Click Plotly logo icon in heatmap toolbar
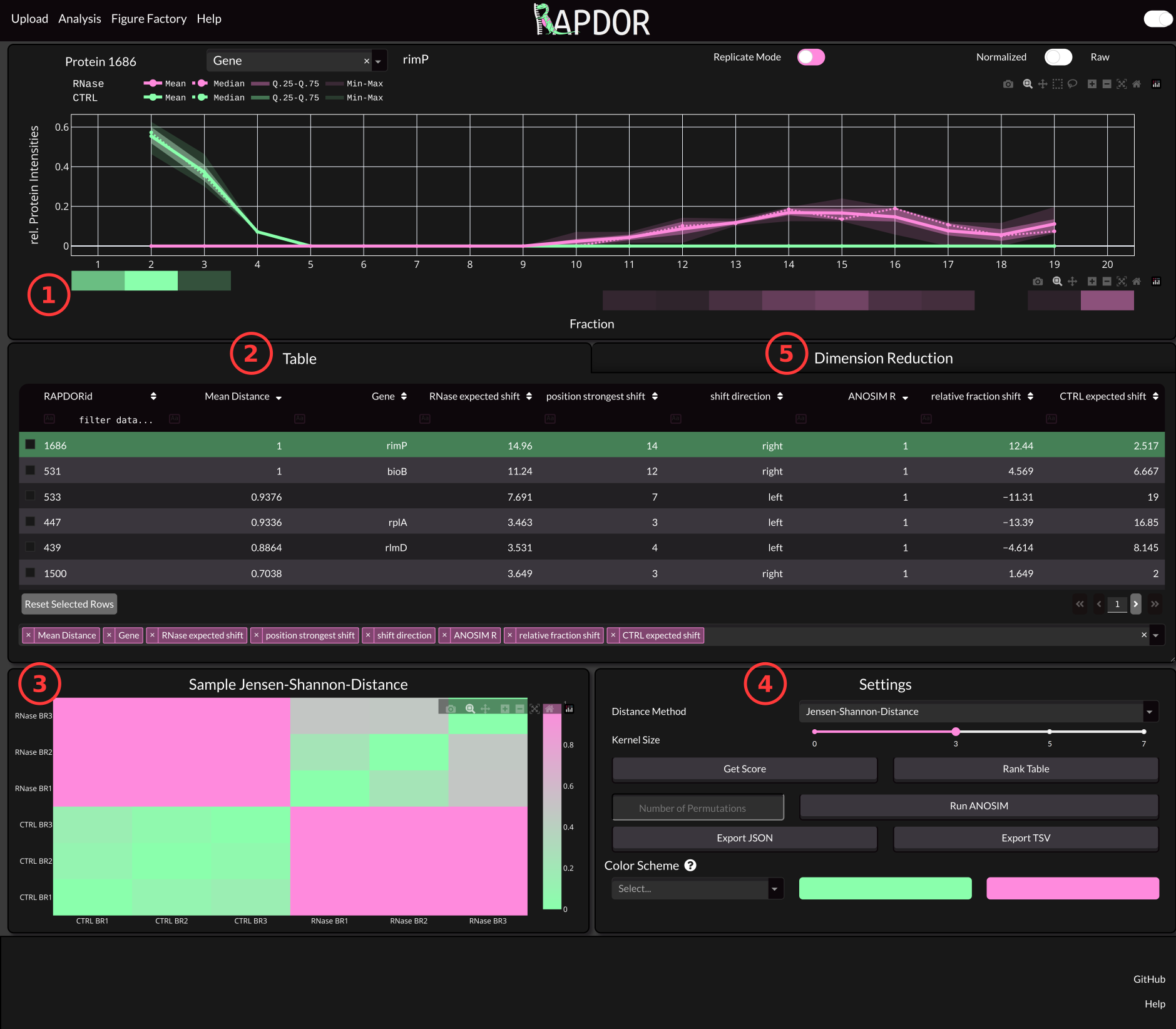Viewport: 1176px width, 1029px height. coord(569,709)
